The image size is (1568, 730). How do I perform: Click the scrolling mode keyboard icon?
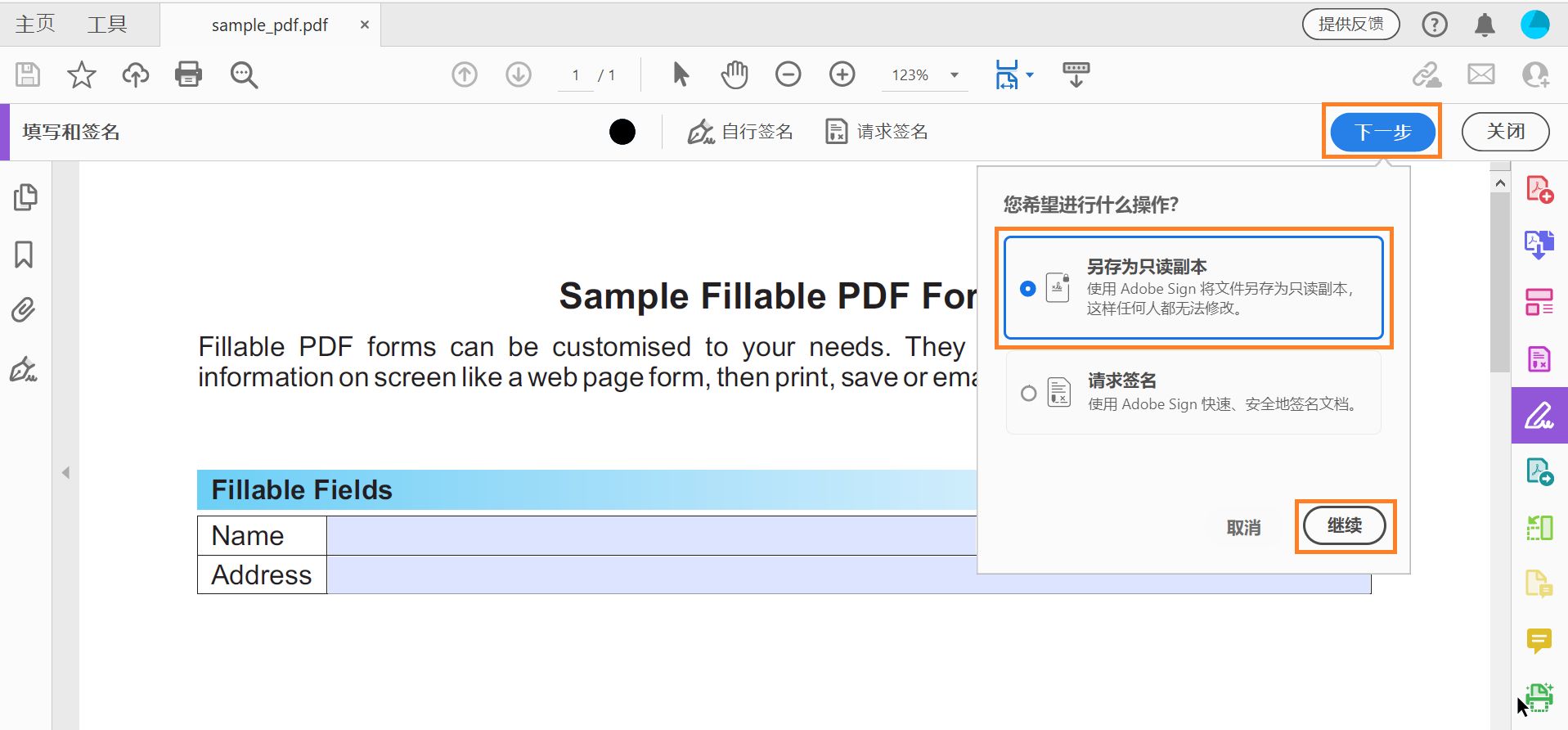click(1076, 74)
